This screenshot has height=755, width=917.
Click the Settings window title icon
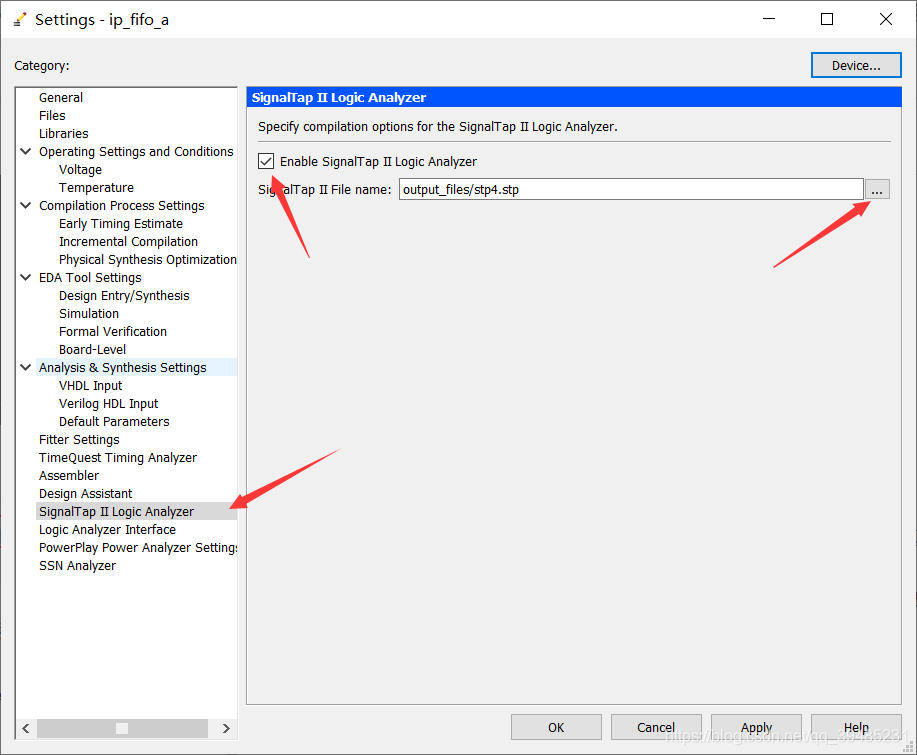click(x=20, y=20)
